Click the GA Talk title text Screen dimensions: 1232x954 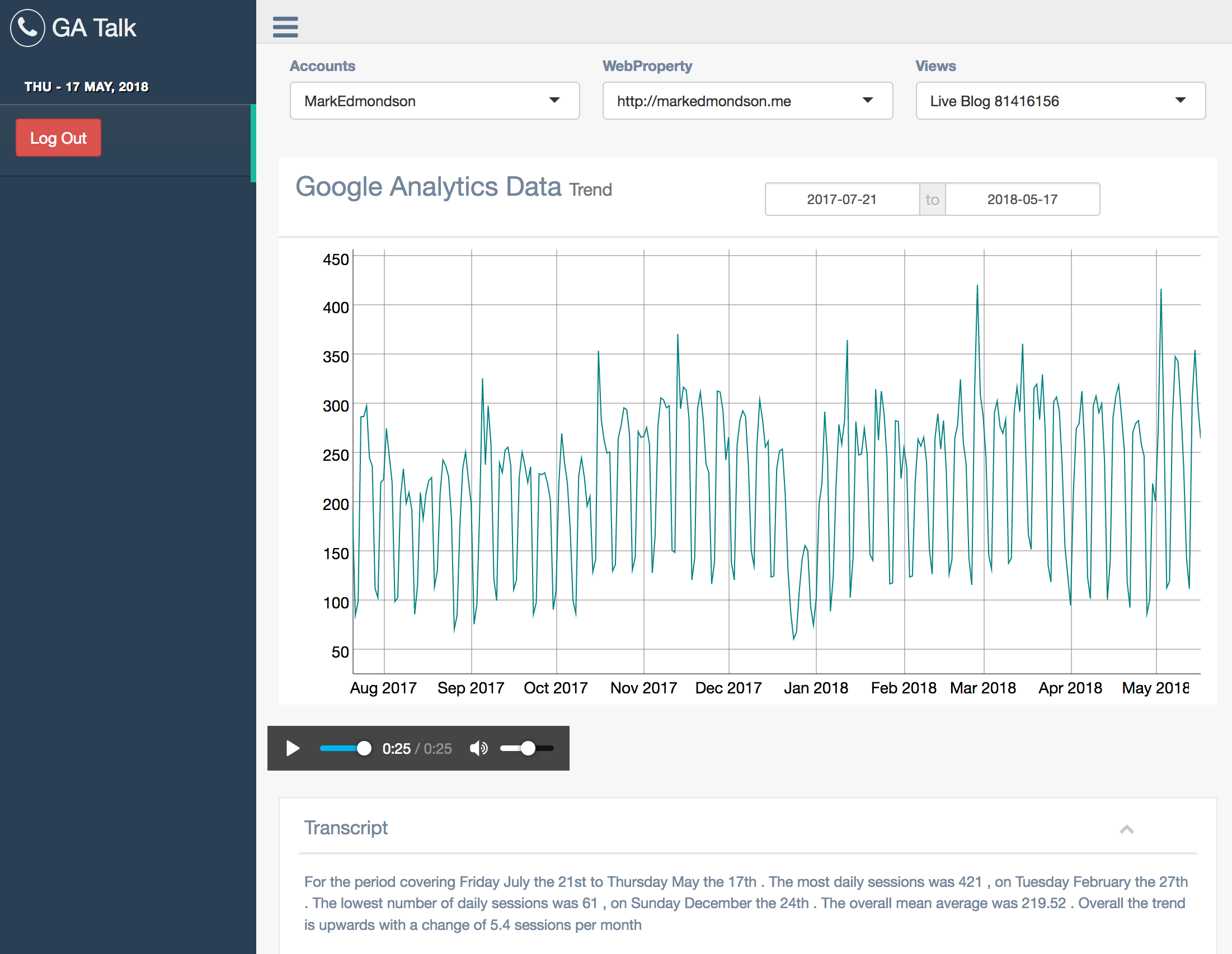click(94, 27)
